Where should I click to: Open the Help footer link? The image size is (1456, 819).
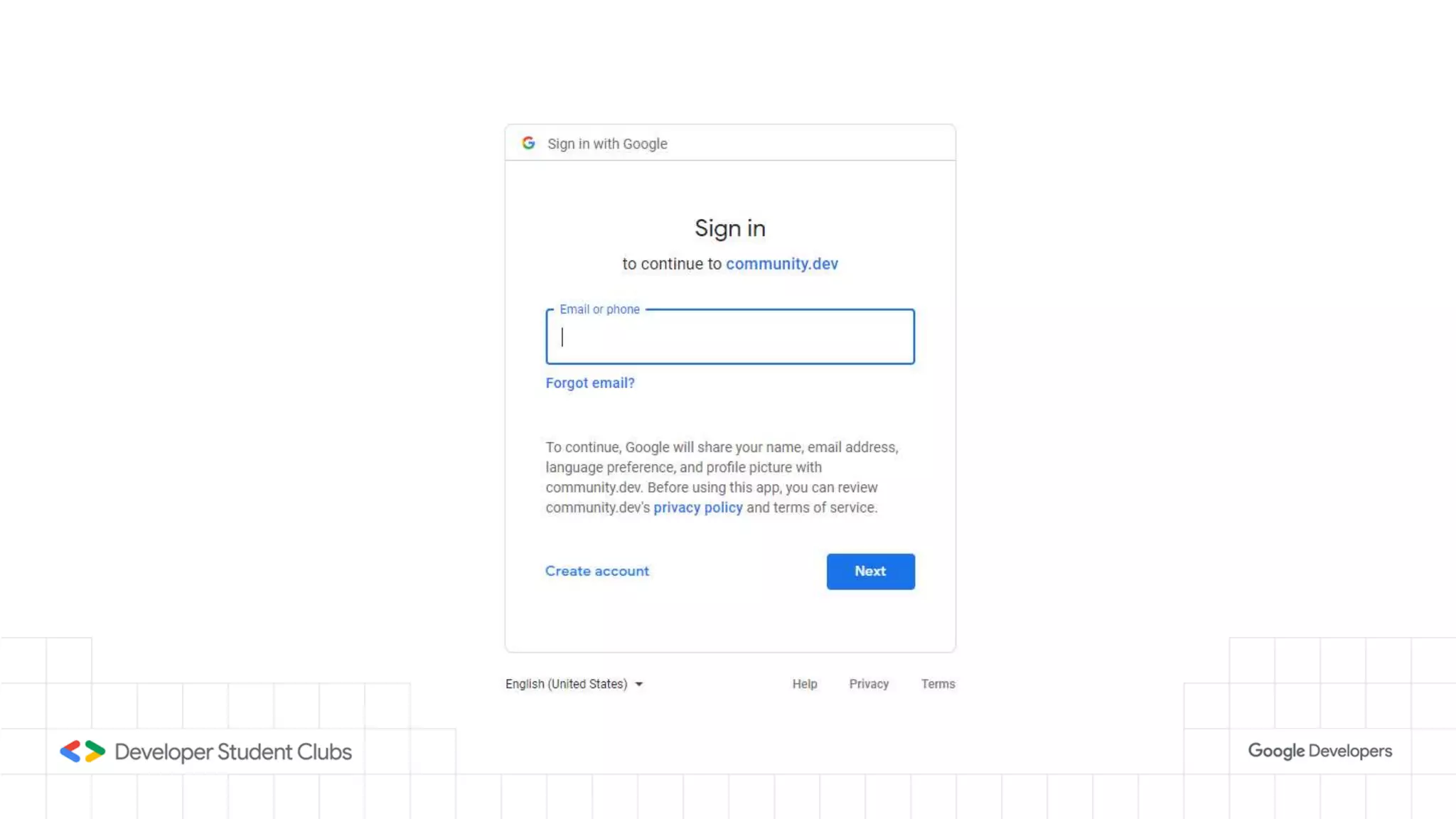[804, 684]
